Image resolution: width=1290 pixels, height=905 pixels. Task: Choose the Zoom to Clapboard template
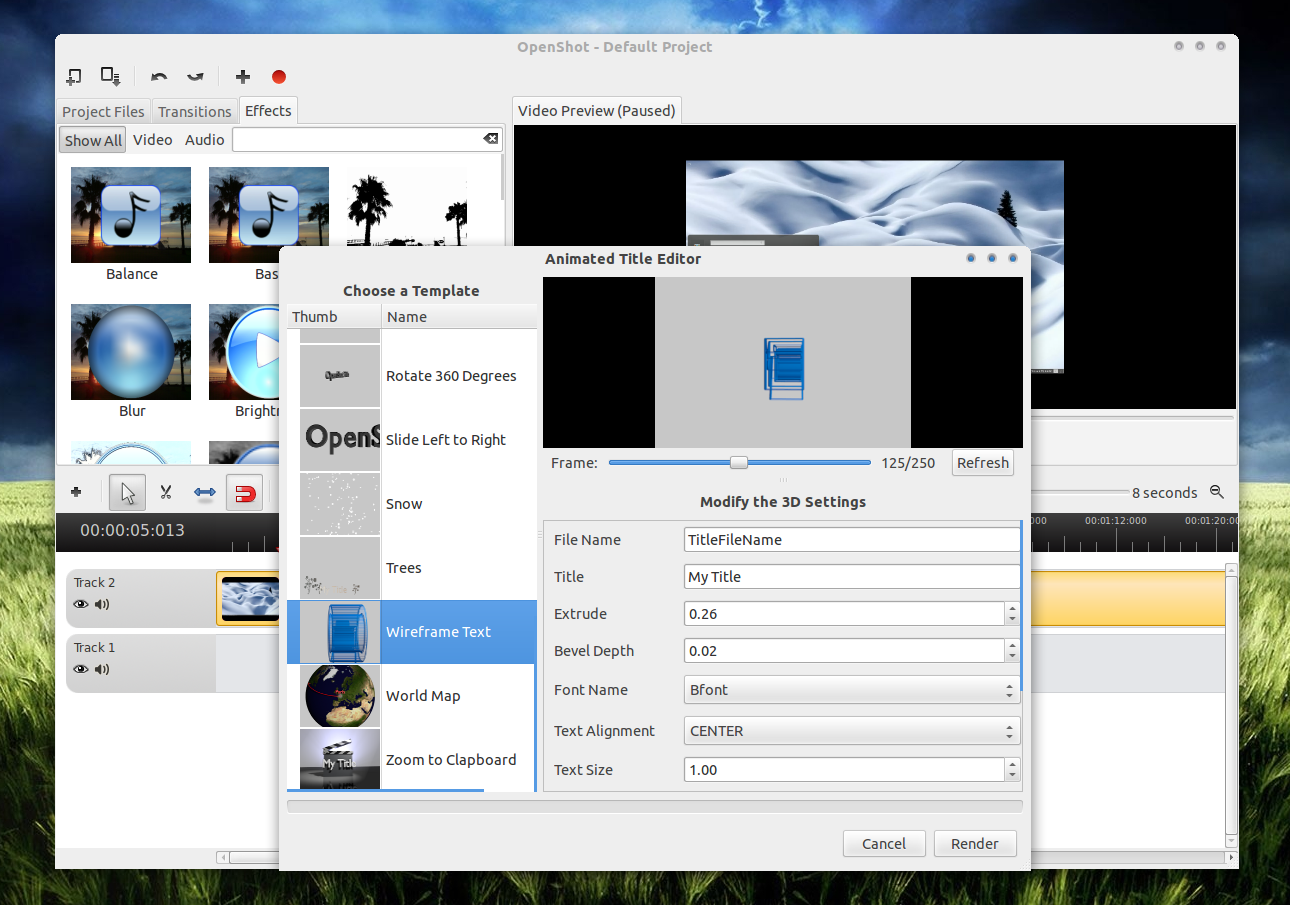[412, 759]
